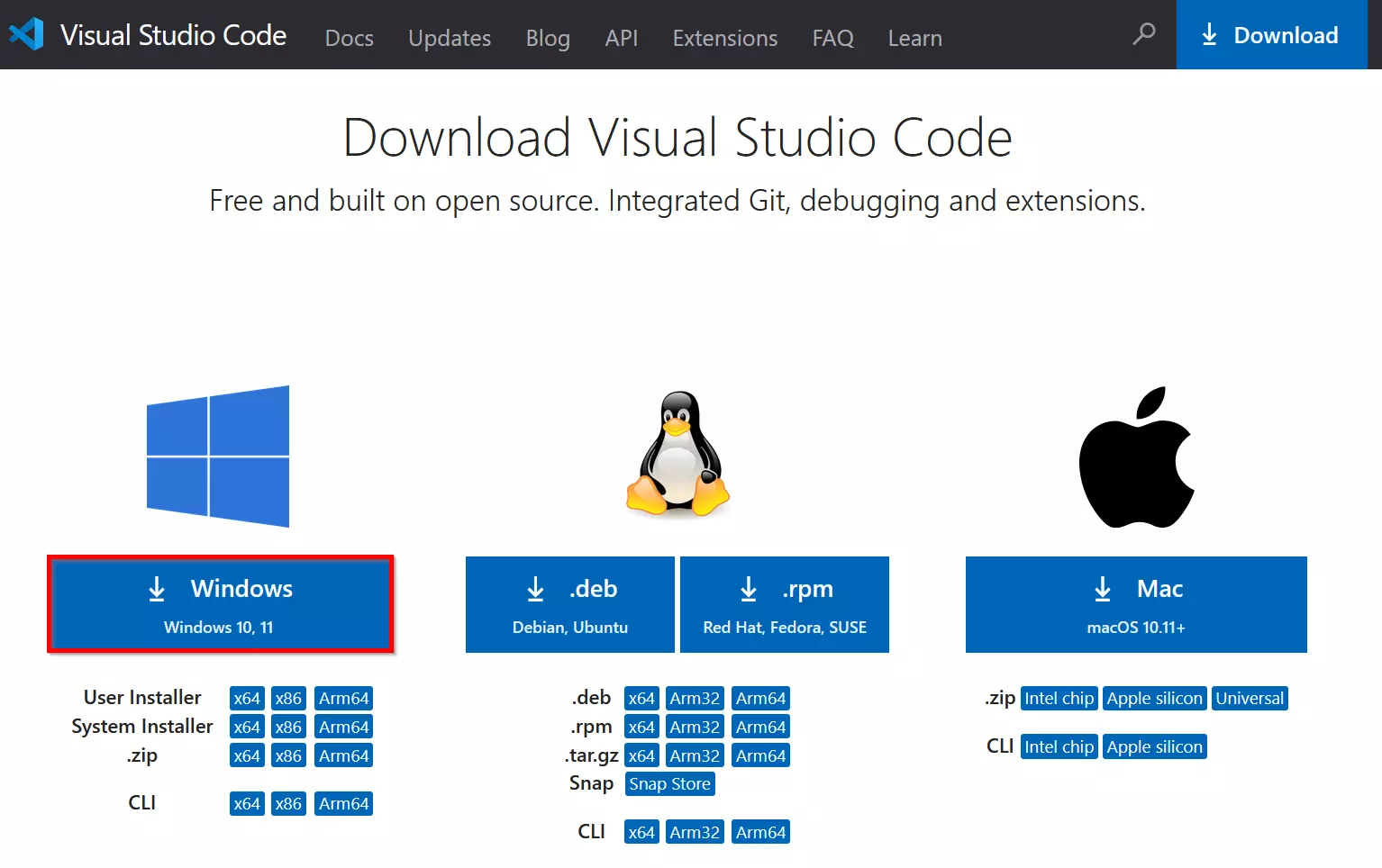Screen dimensions: 1382x868
Task: Open the search panel
Action: coord(1142,35)
